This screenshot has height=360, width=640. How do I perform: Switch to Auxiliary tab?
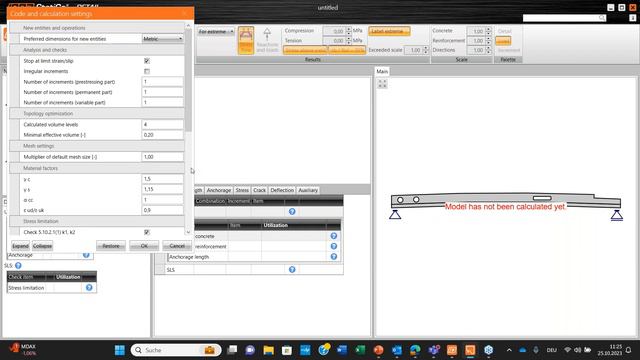[308, 190]
